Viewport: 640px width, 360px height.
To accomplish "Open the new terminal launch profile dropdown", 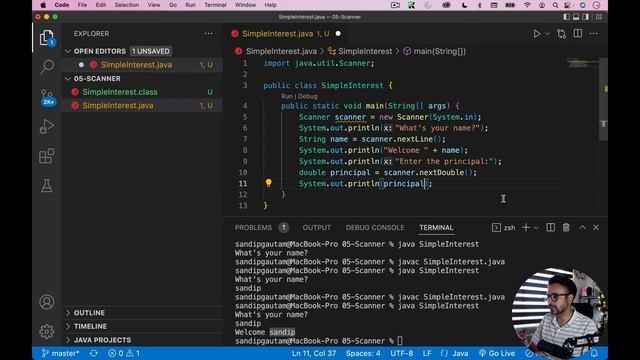I will [x=536, y=228].
